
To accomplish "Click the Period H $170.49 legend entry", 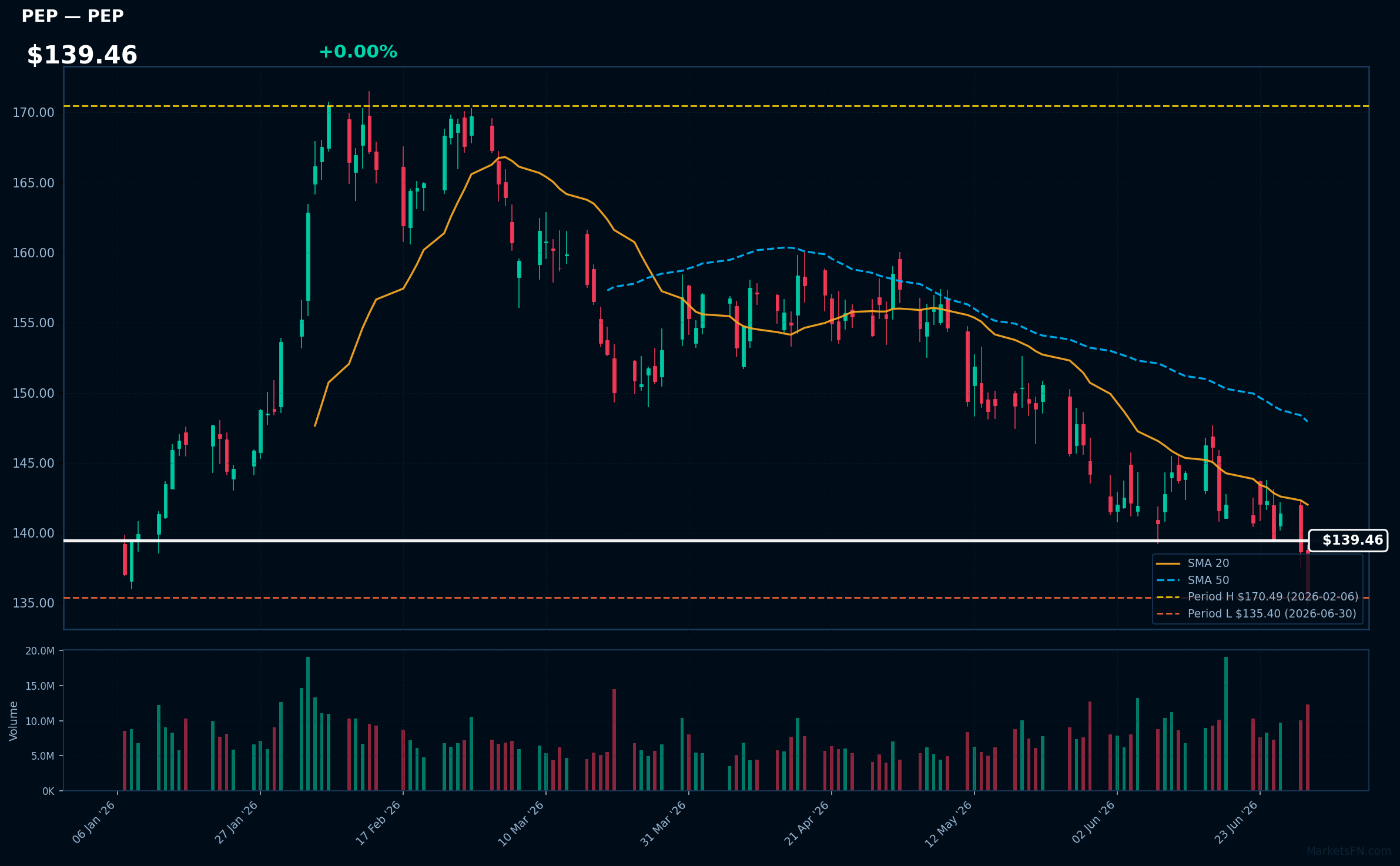I will click(1273, 597).
